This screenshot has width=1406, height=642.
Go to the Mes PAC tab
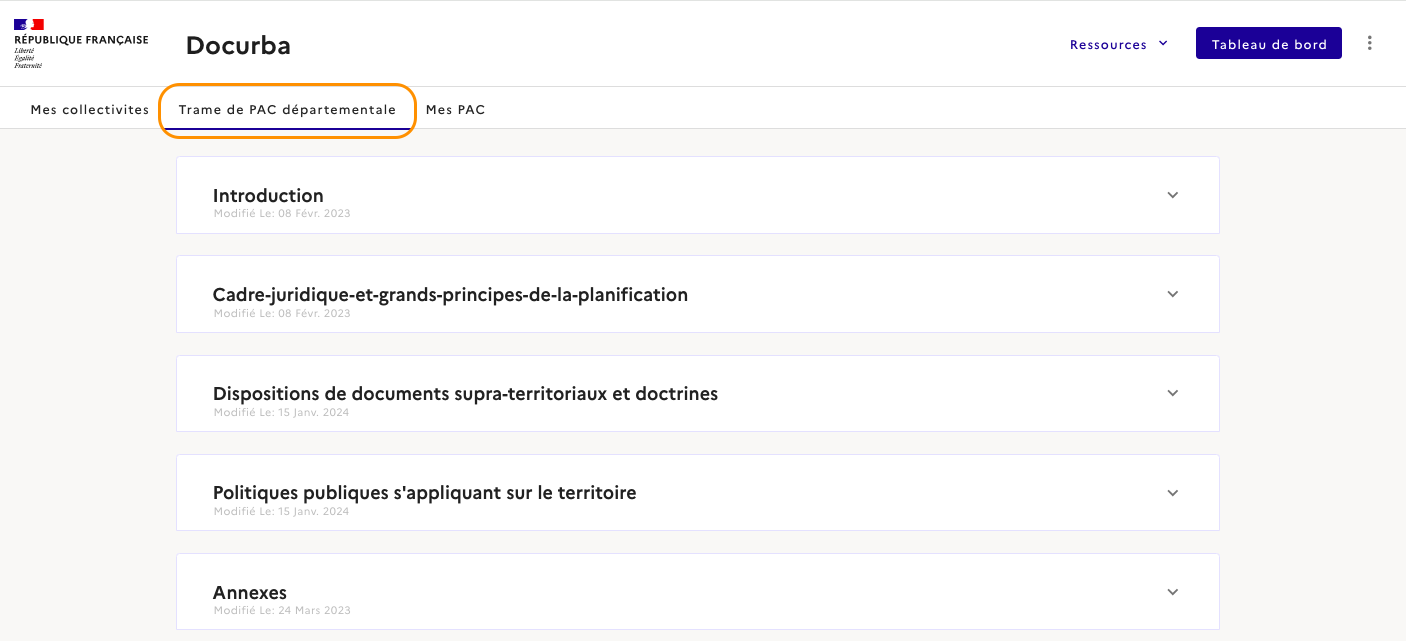coord(456,110)
